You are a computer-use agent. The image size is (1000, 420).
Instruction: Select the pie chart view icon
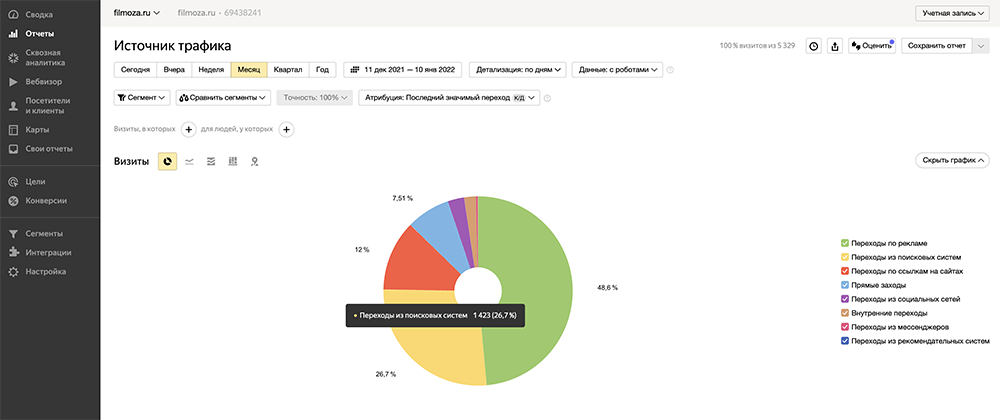[168, 161]
